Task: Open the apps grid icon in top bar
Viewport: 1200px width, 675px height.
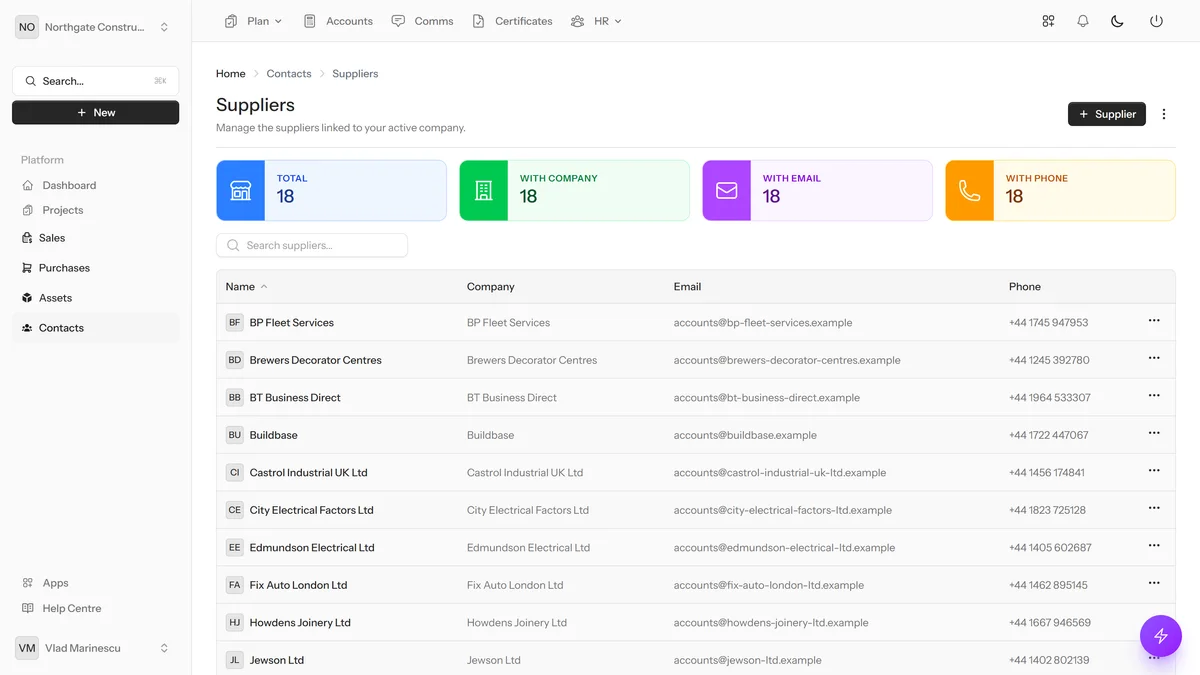Action: pyautogui.click(x=1048, y=21)
